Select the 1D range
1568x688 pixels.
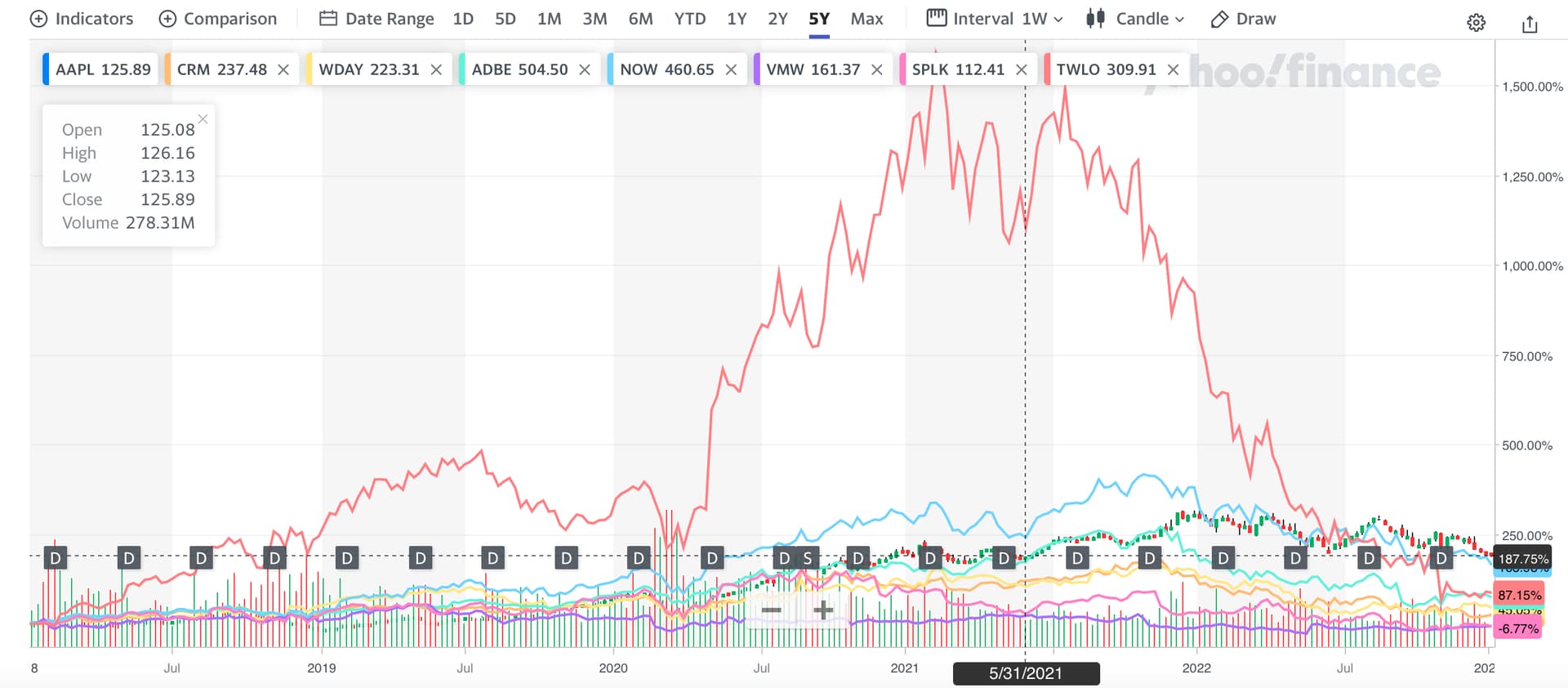pyautogui.click(x=463, y=19)
